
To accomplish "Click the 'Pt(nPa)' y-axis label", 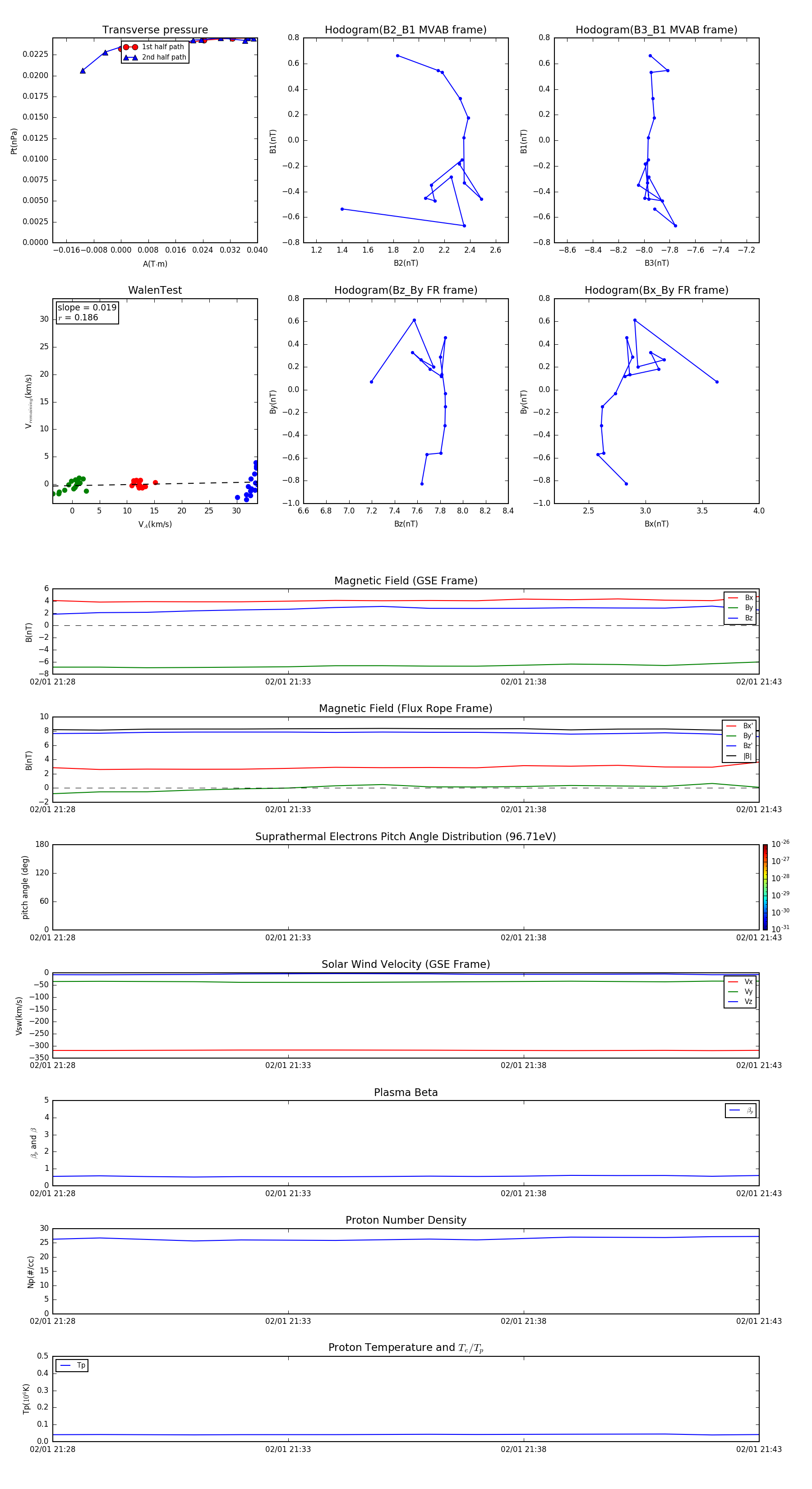I will tap(14, 141).
